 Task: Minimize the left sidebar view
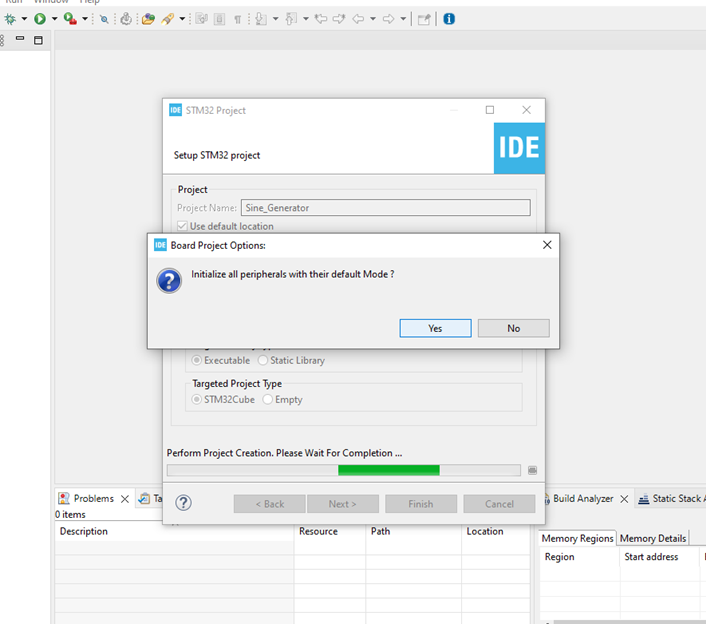20,39
